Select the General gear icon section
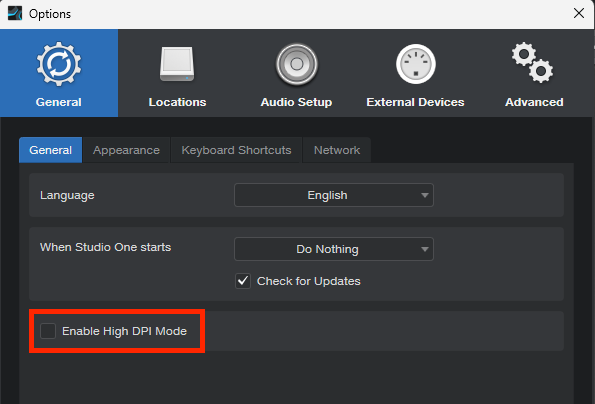Image resolution: width=595 pixels, height=404 pixels. tap(59, 73)
